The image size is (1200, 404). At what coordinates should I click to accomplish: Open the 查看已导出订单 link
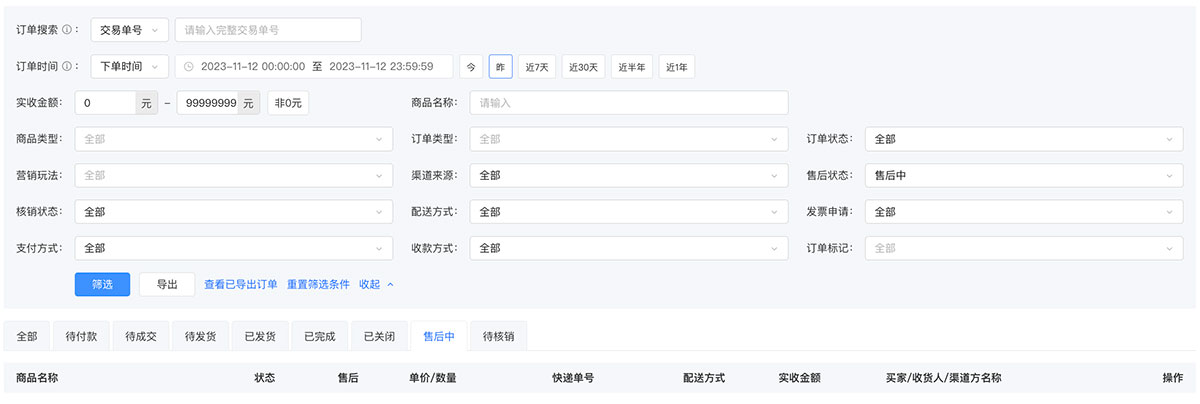[x=241, y=285]
